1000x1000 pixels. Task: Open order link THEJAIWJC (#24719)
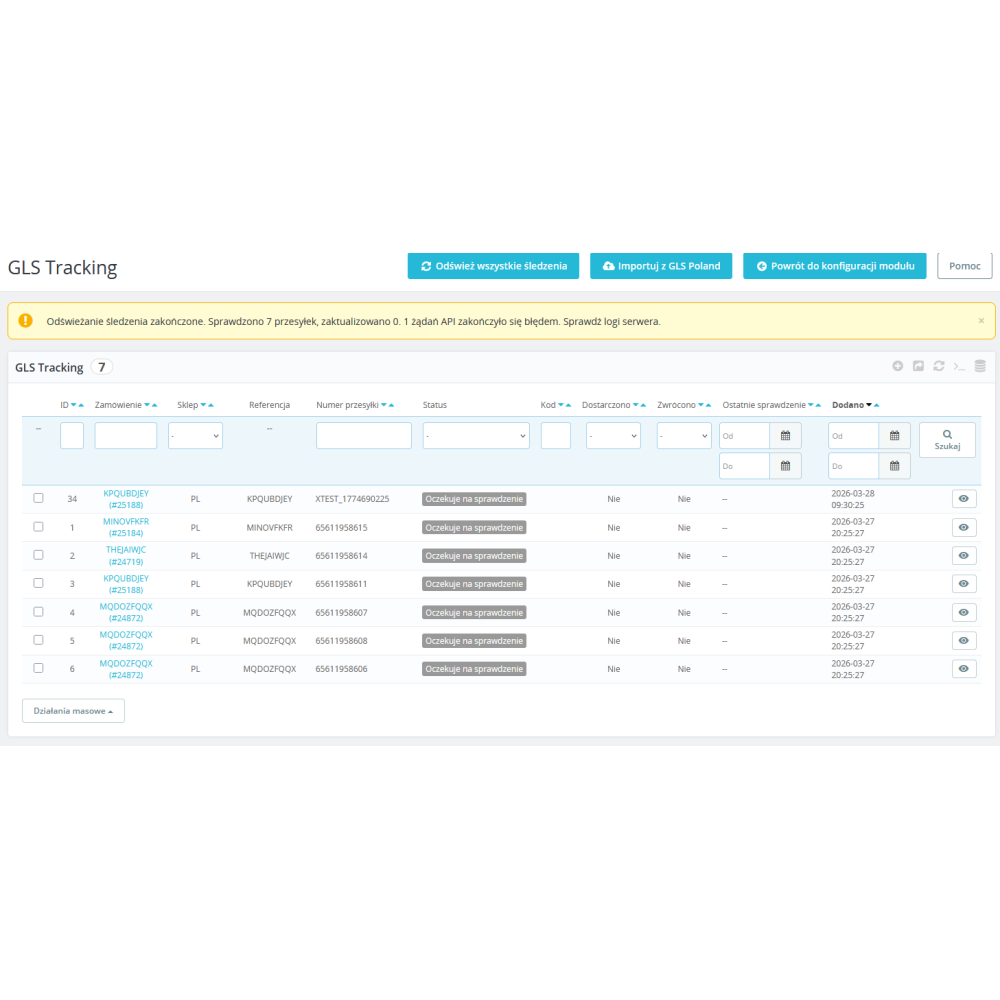(x=126, y=555)
